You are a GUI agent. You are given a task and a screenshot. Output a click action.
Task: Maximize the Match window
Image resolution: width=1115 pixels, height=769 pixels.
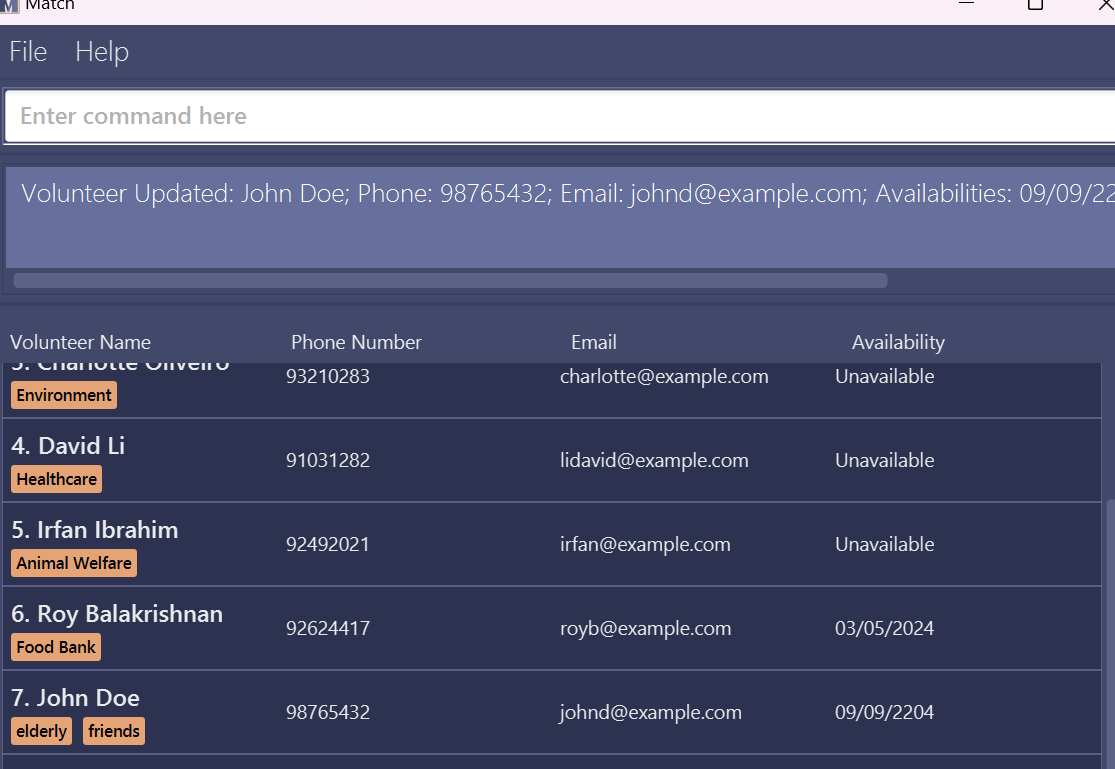coord(1035,5)
